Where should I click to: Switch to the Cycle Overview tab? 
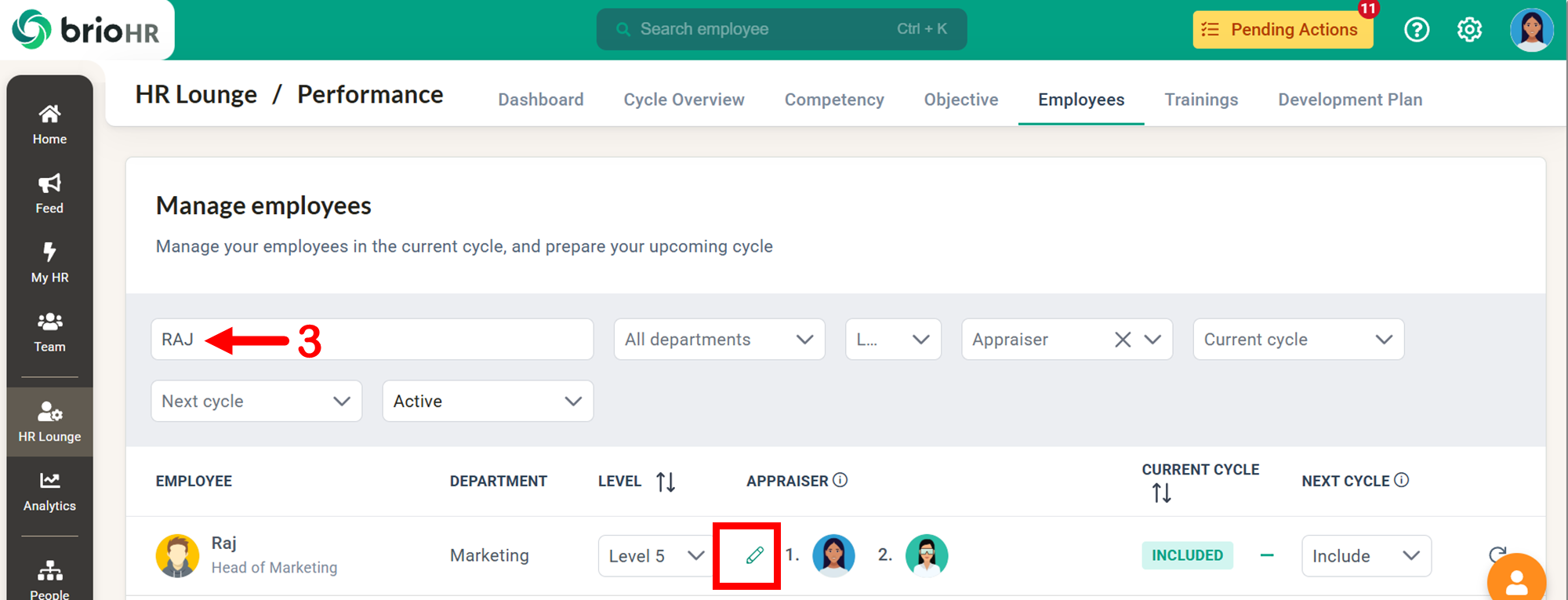tap(684, 100)
